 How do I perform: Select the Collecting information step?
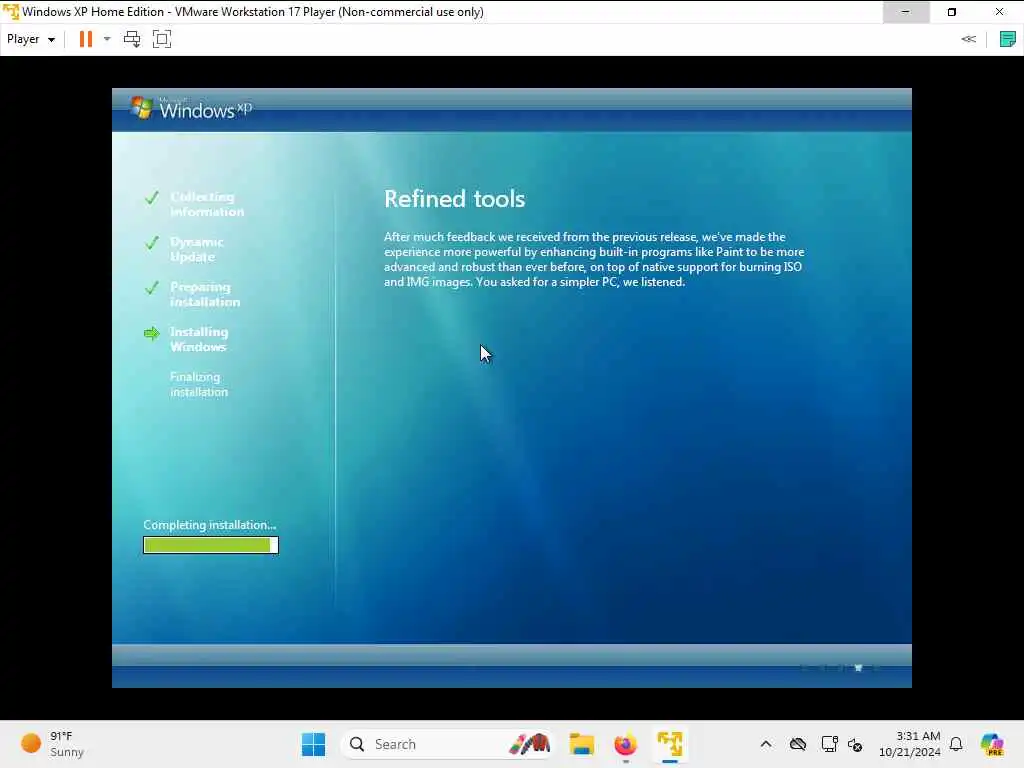coord(207,204)
